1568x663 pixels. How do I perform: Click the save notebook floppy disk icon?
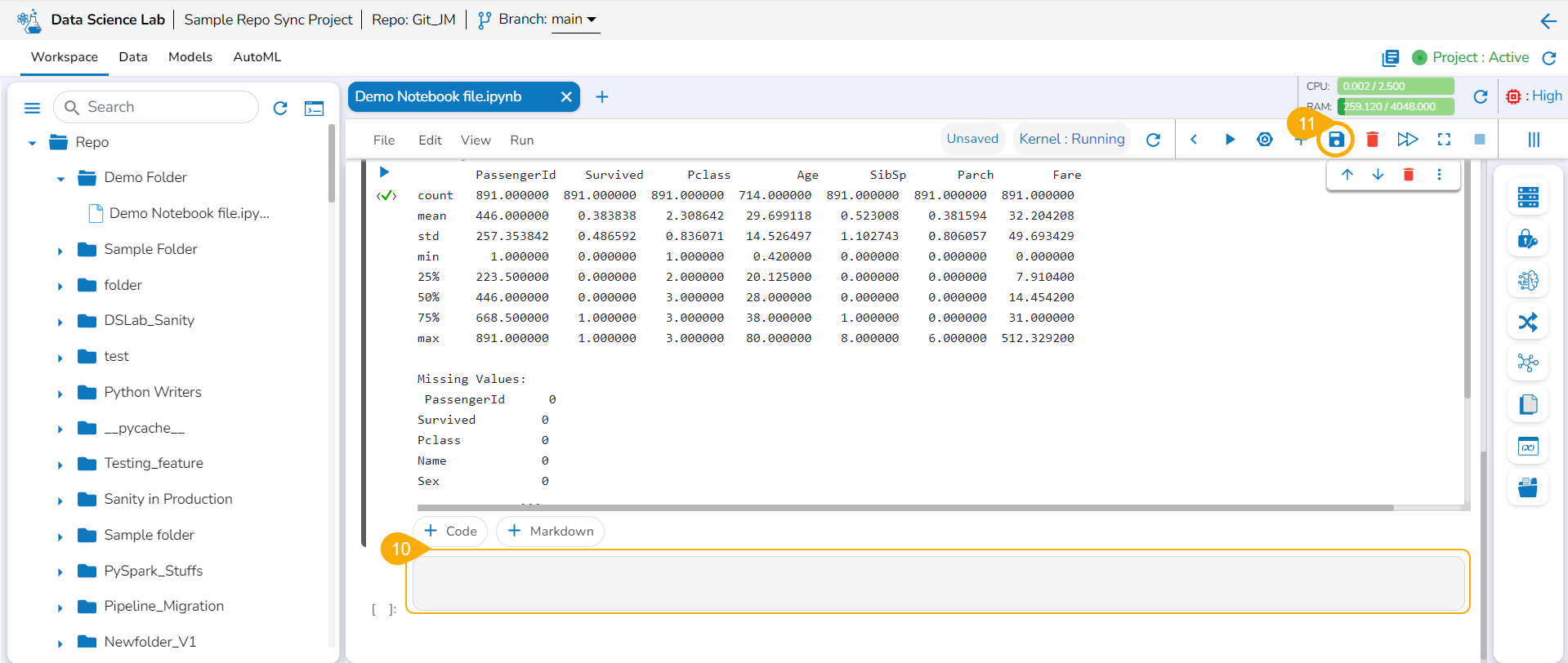tap(1336, 140)
